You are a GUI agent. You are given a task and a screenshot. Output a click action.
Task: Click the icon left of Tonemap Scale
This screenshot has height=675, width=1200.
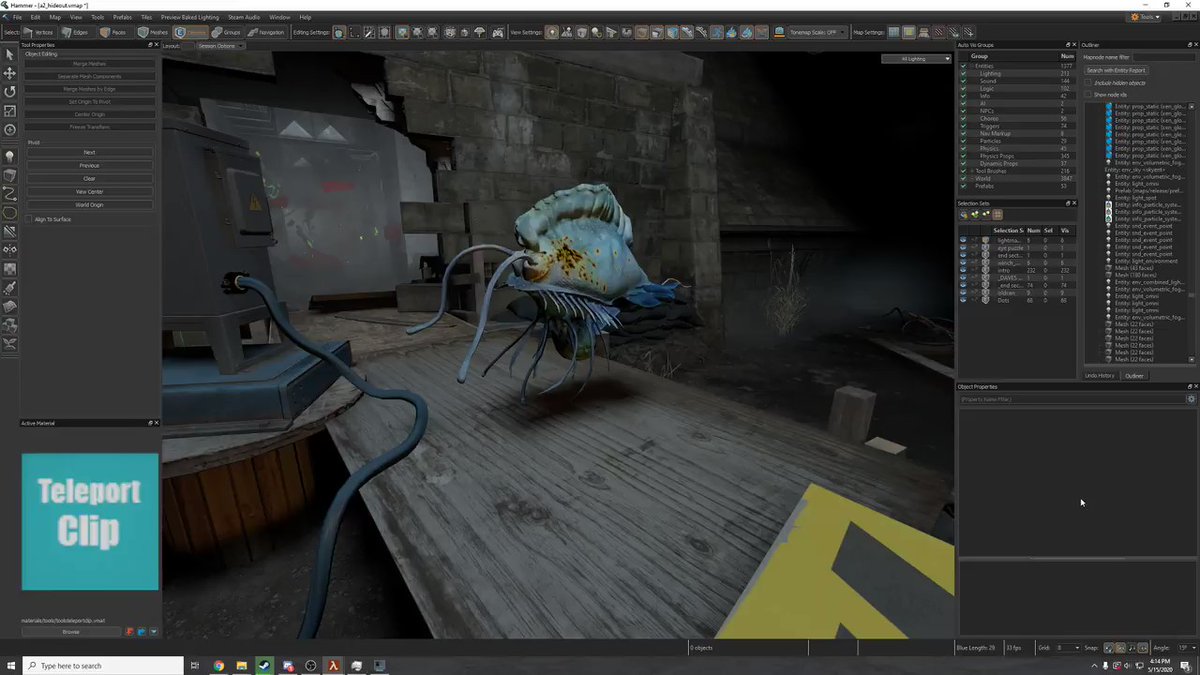779,32
